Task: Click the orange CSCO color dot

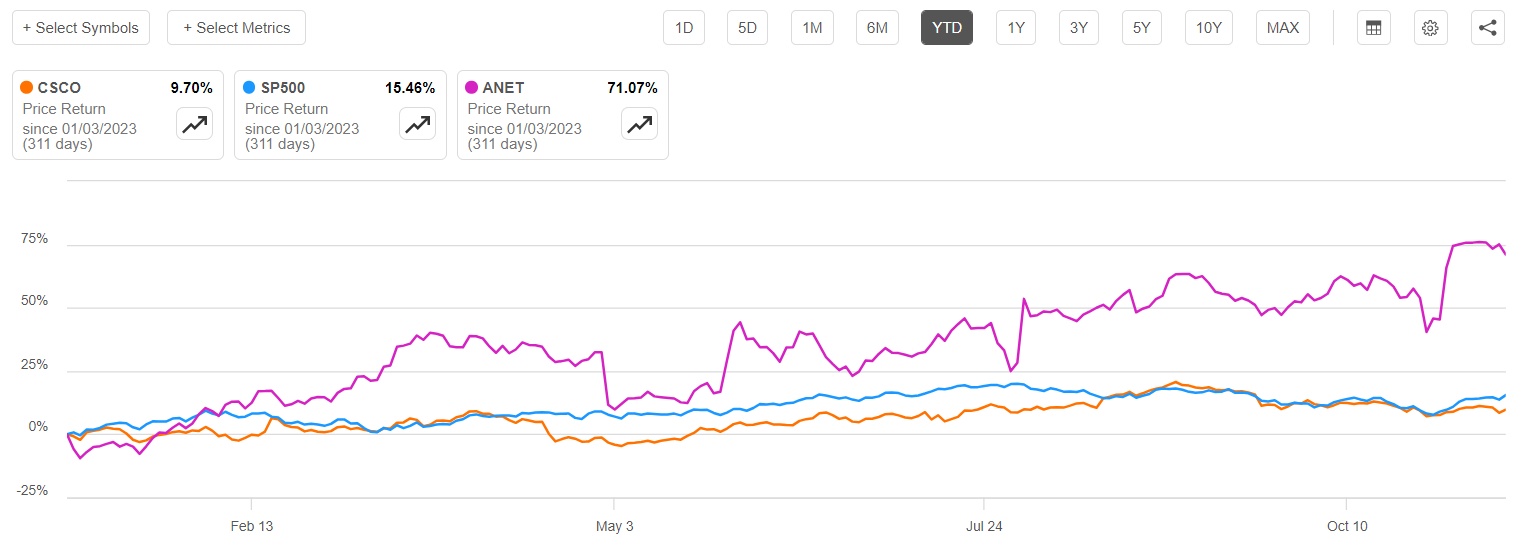Action: click(x=26, y=88)
